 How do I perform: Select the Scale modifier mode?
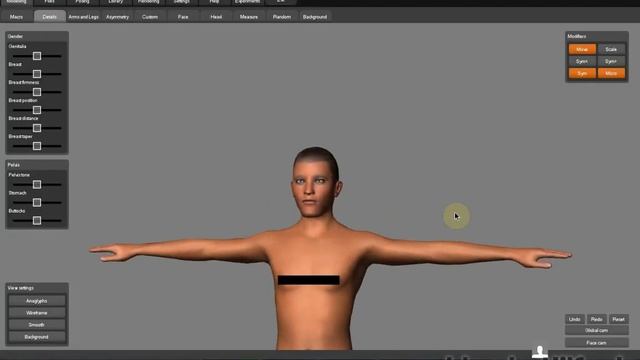pos(611,49)
